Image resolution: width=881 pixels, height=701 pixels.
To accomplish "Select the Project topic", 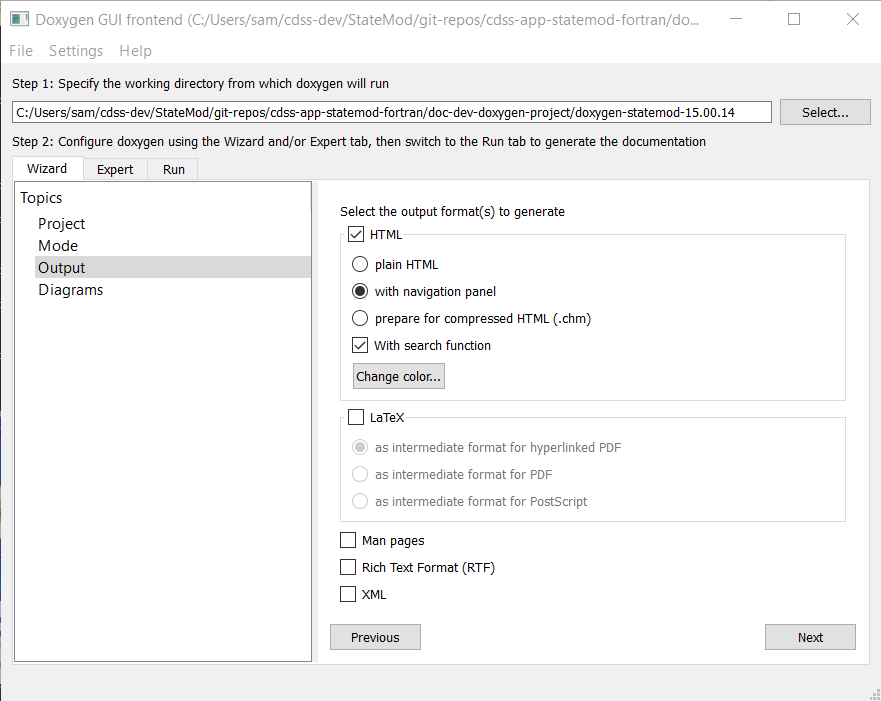I will click(61, 224).
